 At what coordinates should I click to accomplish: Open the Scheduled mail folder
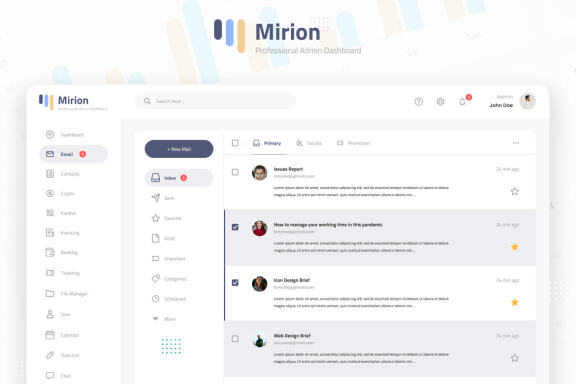tap(169, 299)
